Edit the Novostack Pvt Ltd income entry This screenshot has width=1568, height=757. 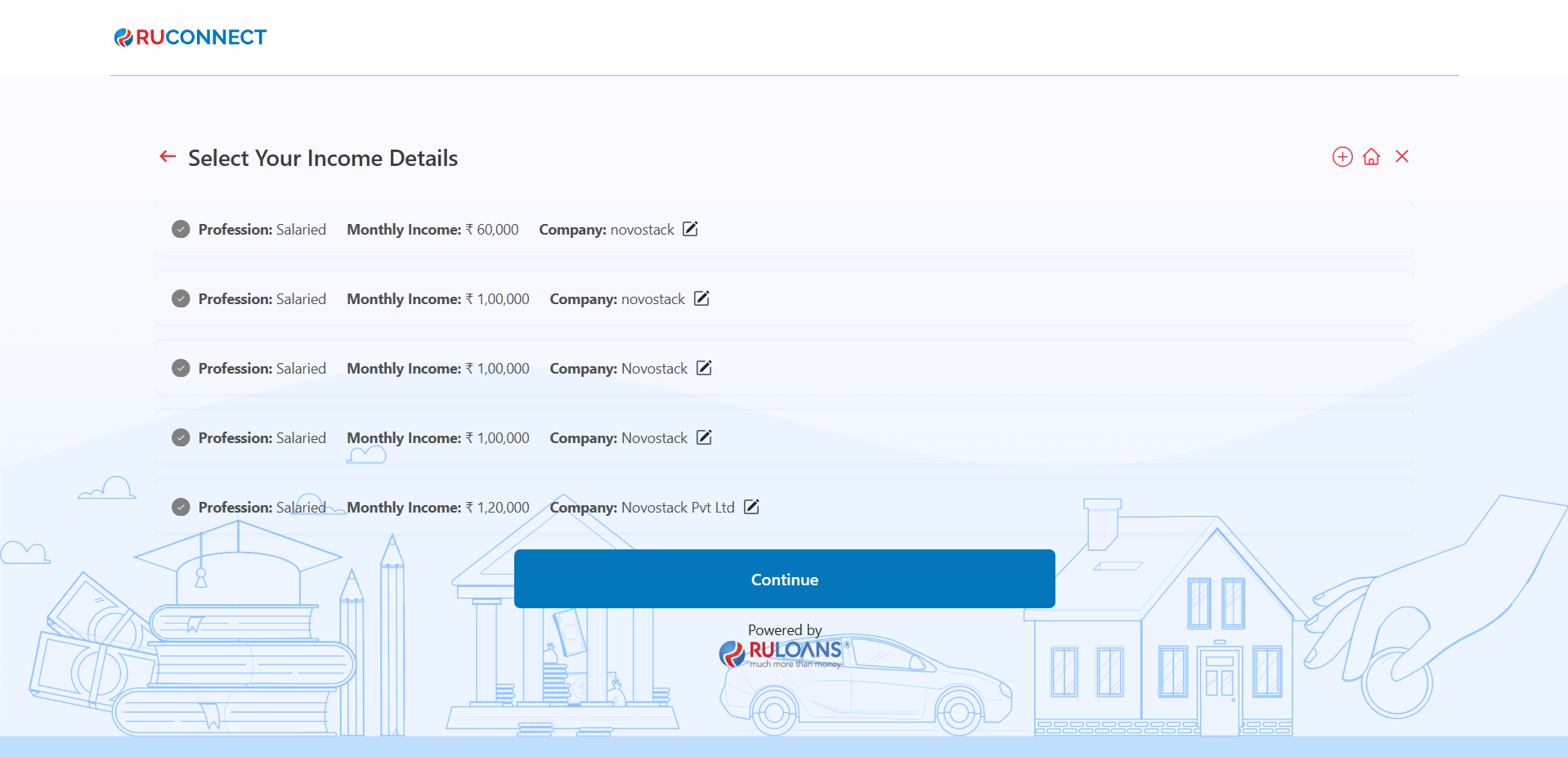pyautogui.click(x=751, y=507)
